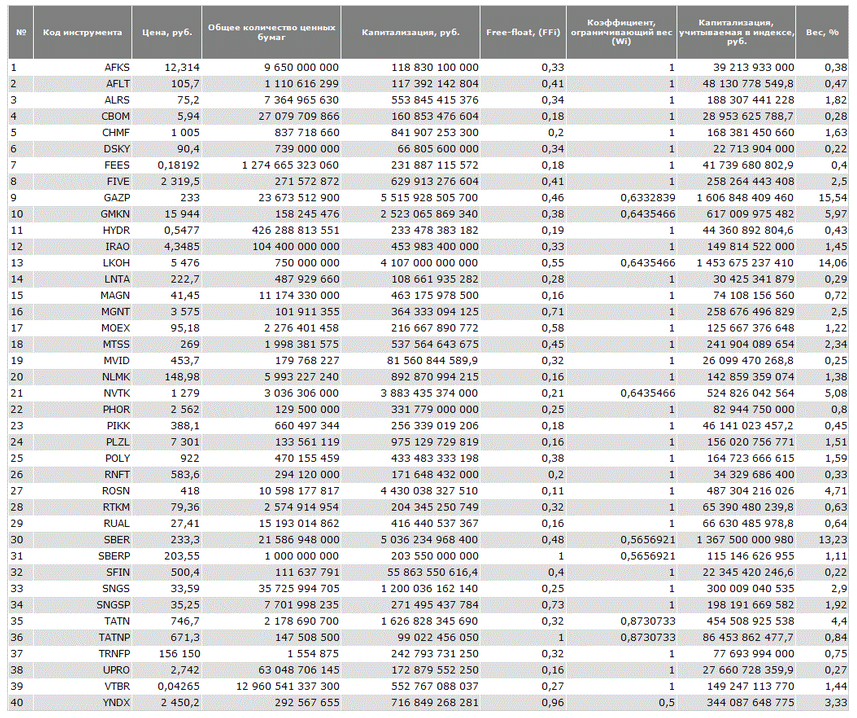
Task: Click the 'Коэффициент, ограничивающий вес (Wi)' header
Action: point(621,32)
